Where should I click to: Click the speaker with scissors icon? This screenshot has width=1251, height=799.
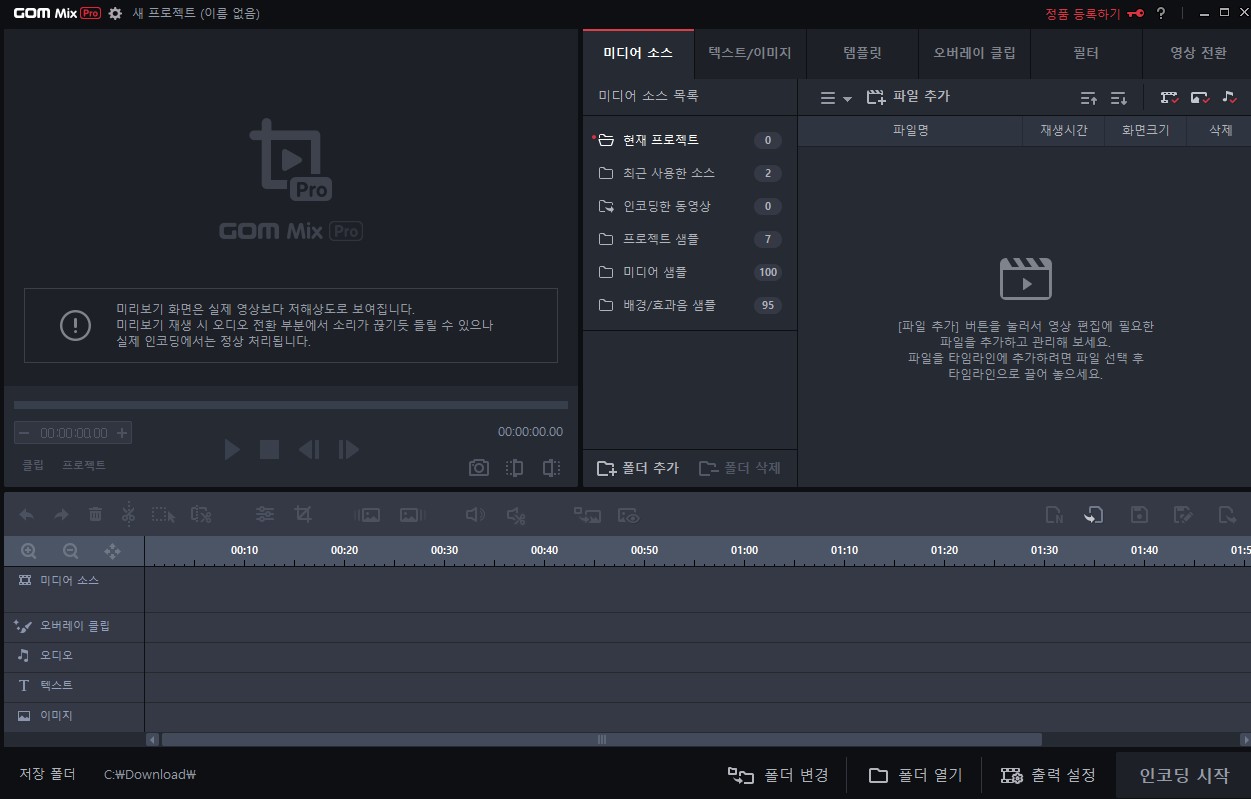516,515
